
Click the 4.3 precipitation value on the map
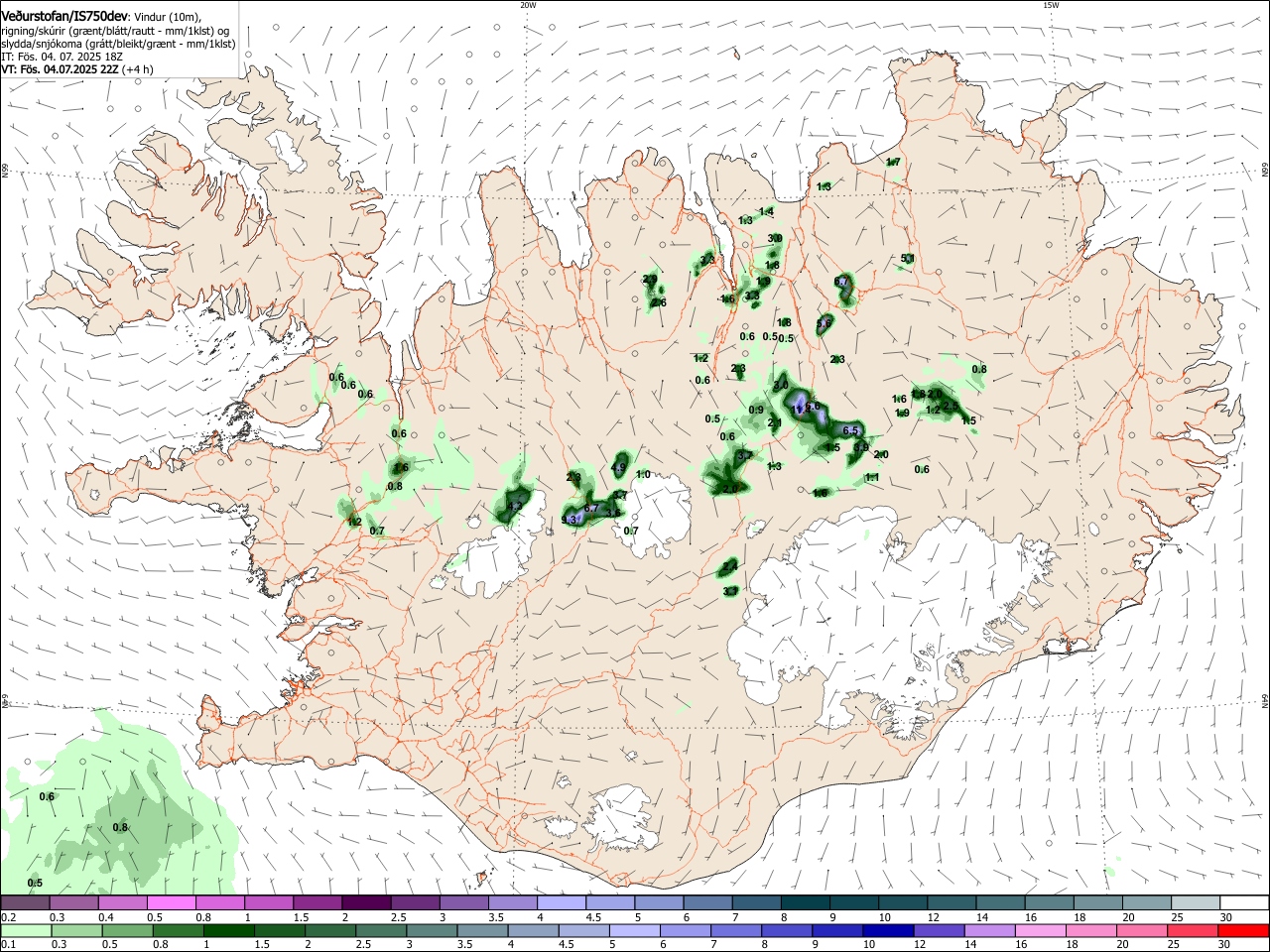(515, 506)
